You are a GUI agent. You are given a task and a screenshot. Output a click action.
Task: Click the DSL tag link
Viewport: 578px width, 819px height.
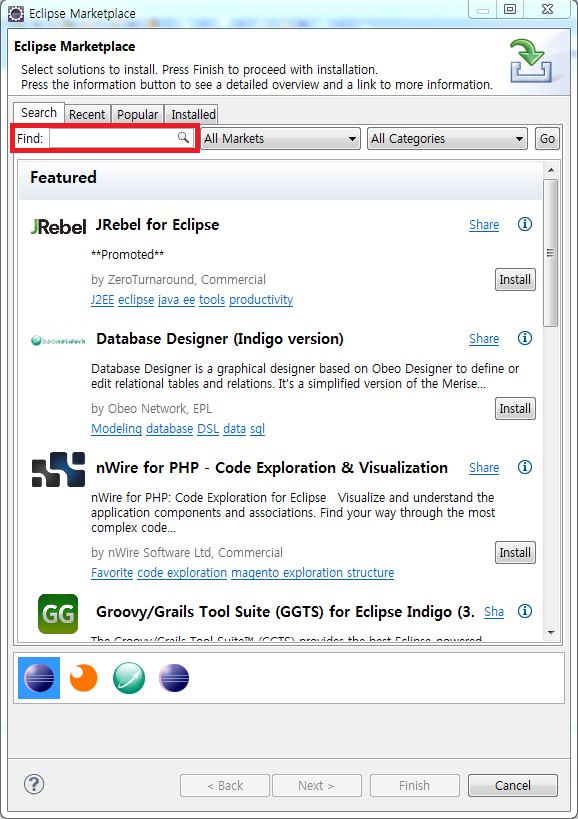208,429
